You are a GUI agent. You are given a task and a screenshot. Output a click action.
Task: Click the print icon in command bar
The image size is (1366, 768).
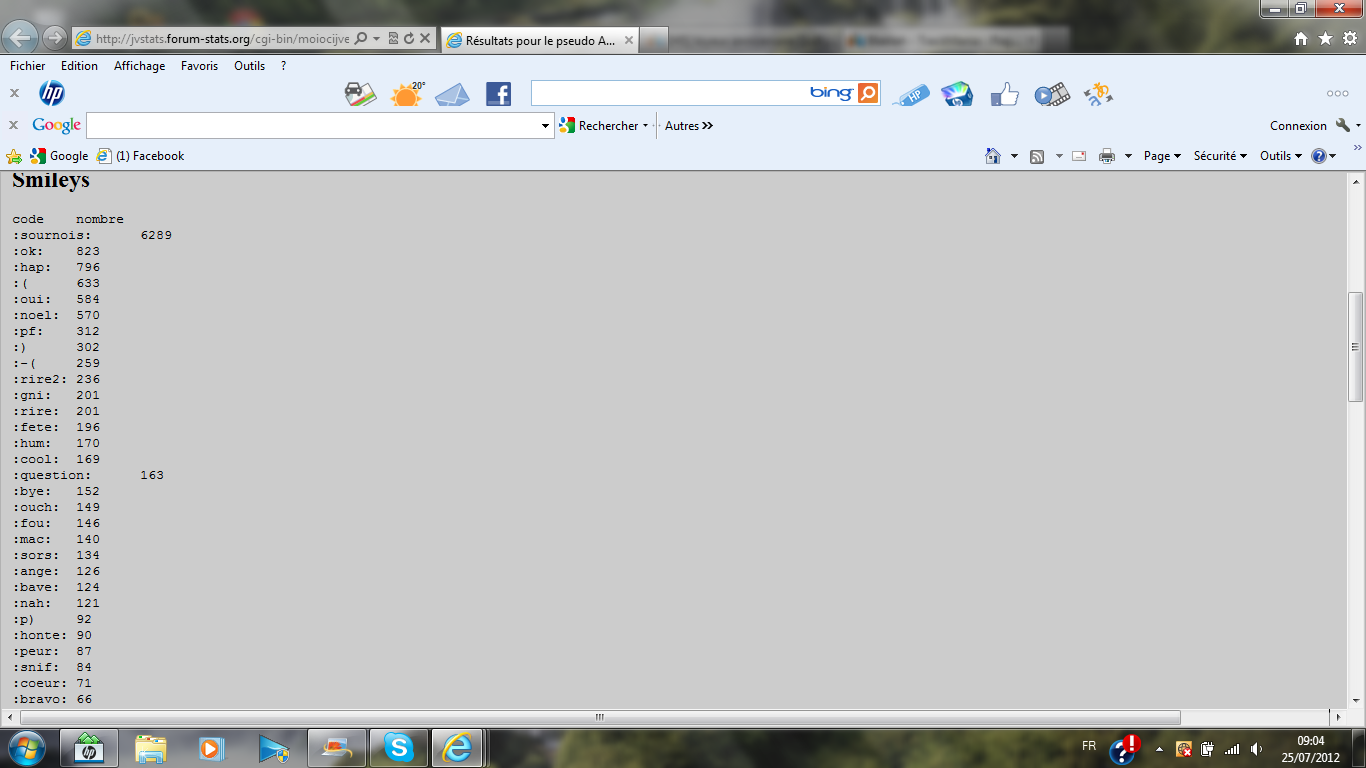point(1107,156)
